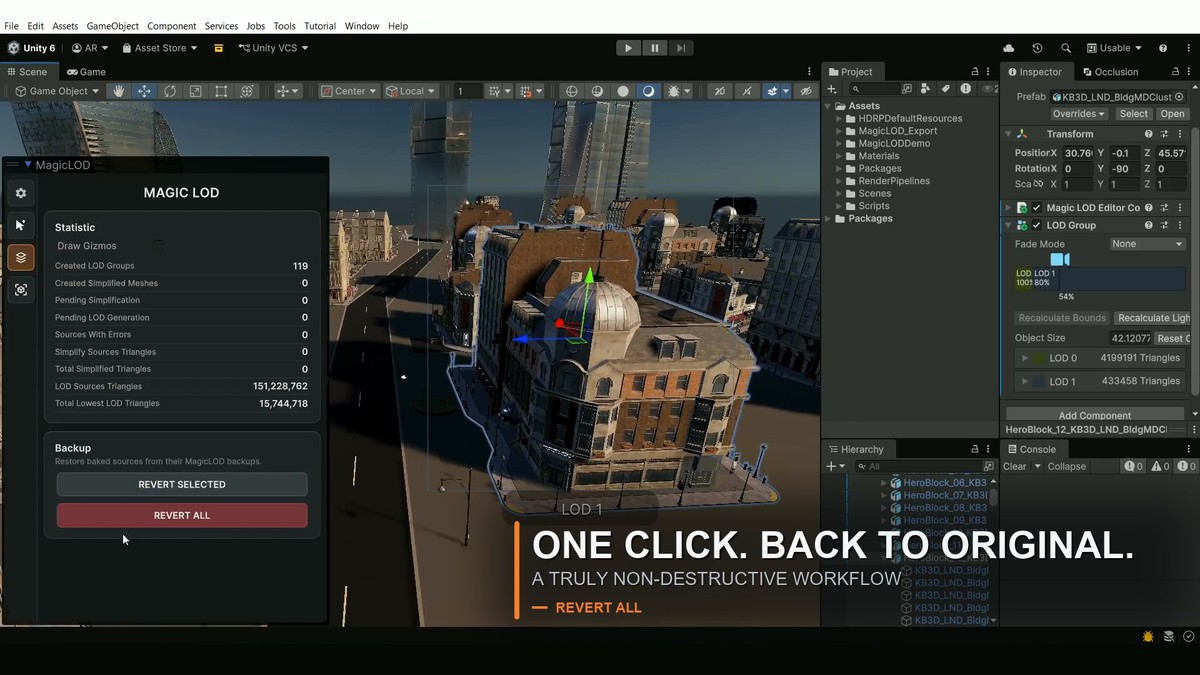Select the Hand view tool
The image size is (1200, 675).
[x=119, y=91]
